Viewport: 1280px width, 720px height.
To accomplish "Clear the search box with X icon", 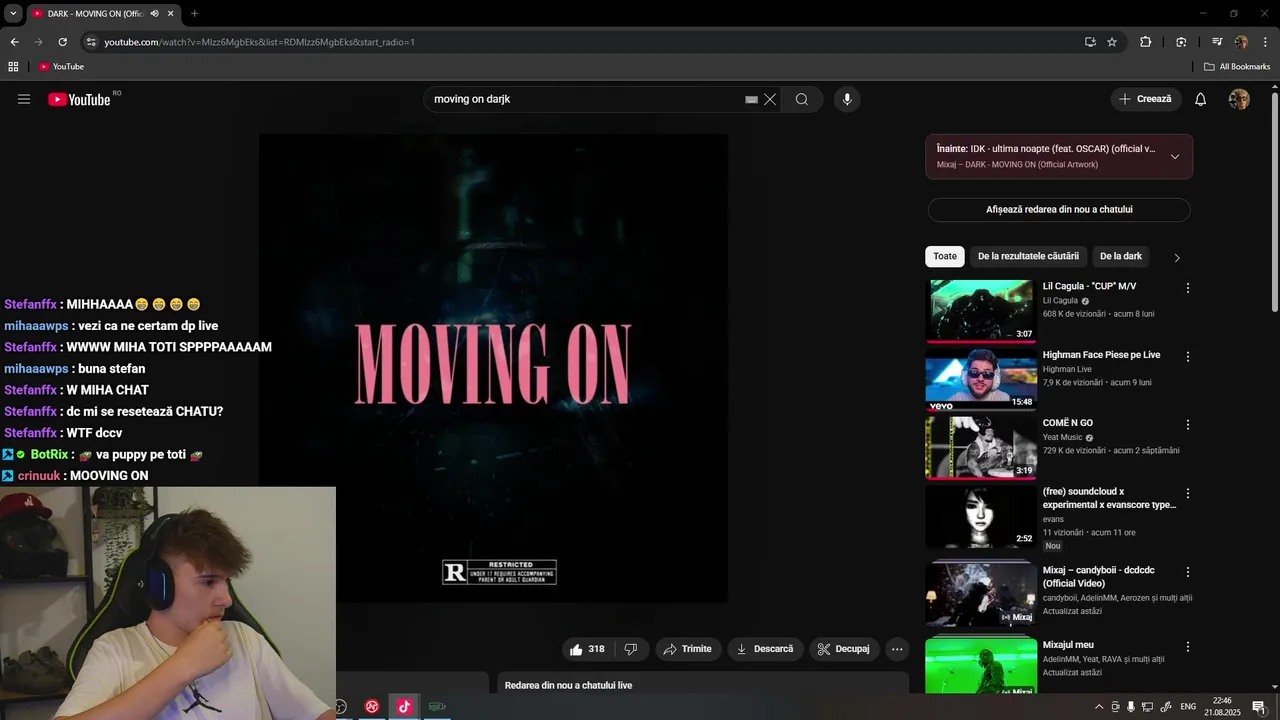I will tap(770, 99).
